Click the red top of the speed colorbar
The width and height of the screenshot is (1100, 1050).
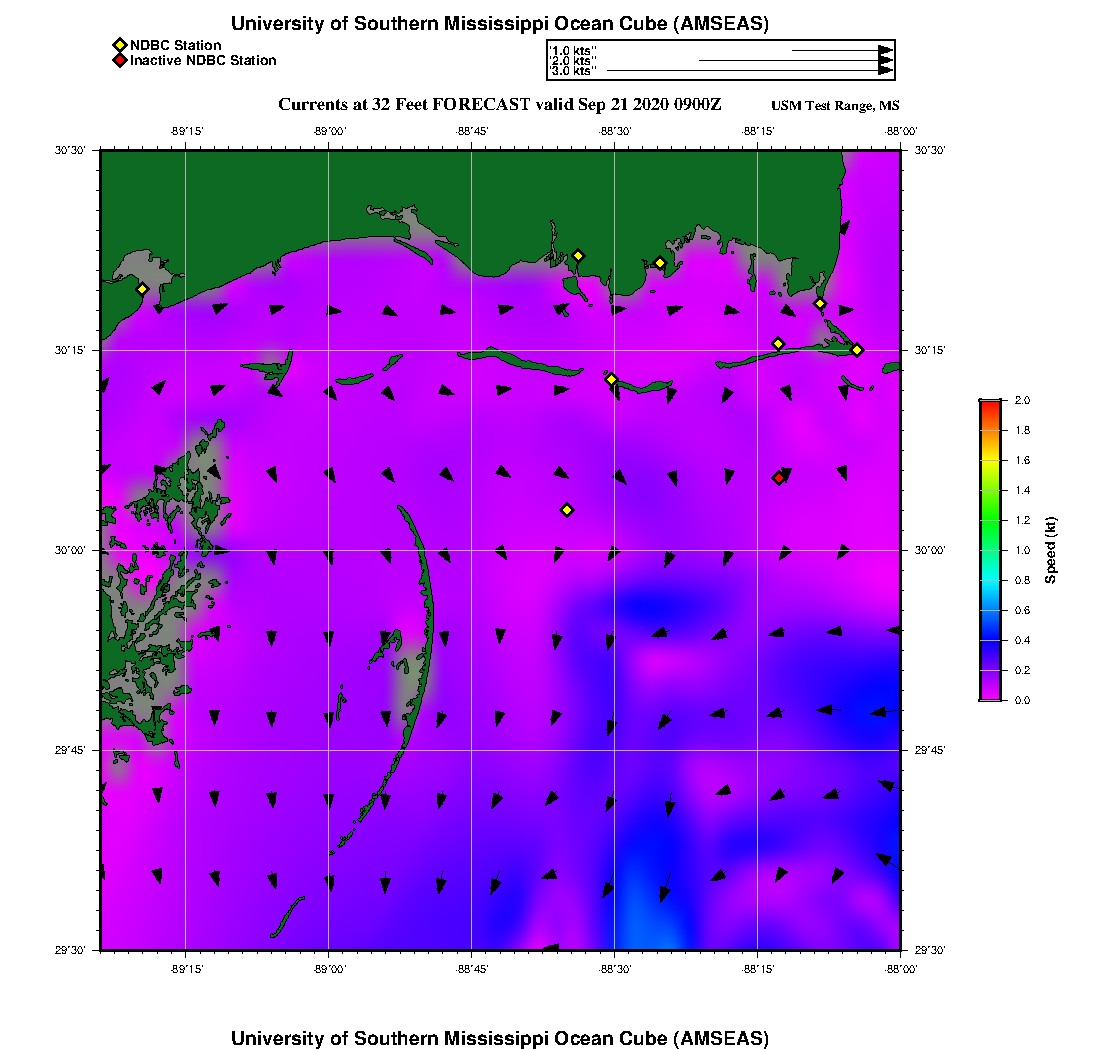(x=991, y=403)
